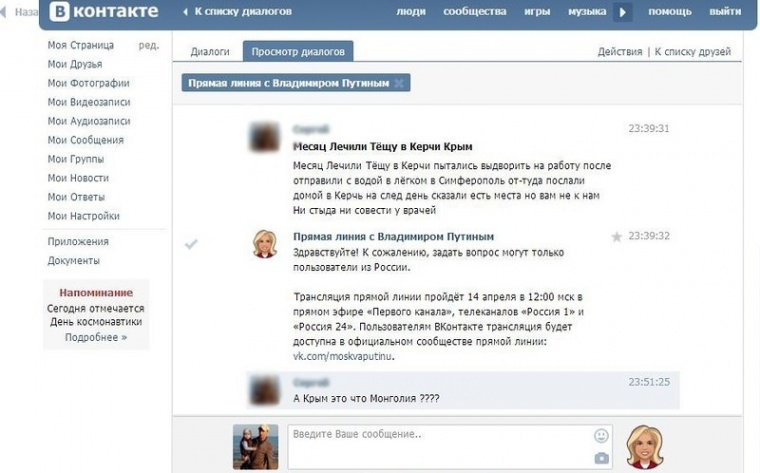Click the blonde avatar beside the Прямая линия message

coord(265,244)
